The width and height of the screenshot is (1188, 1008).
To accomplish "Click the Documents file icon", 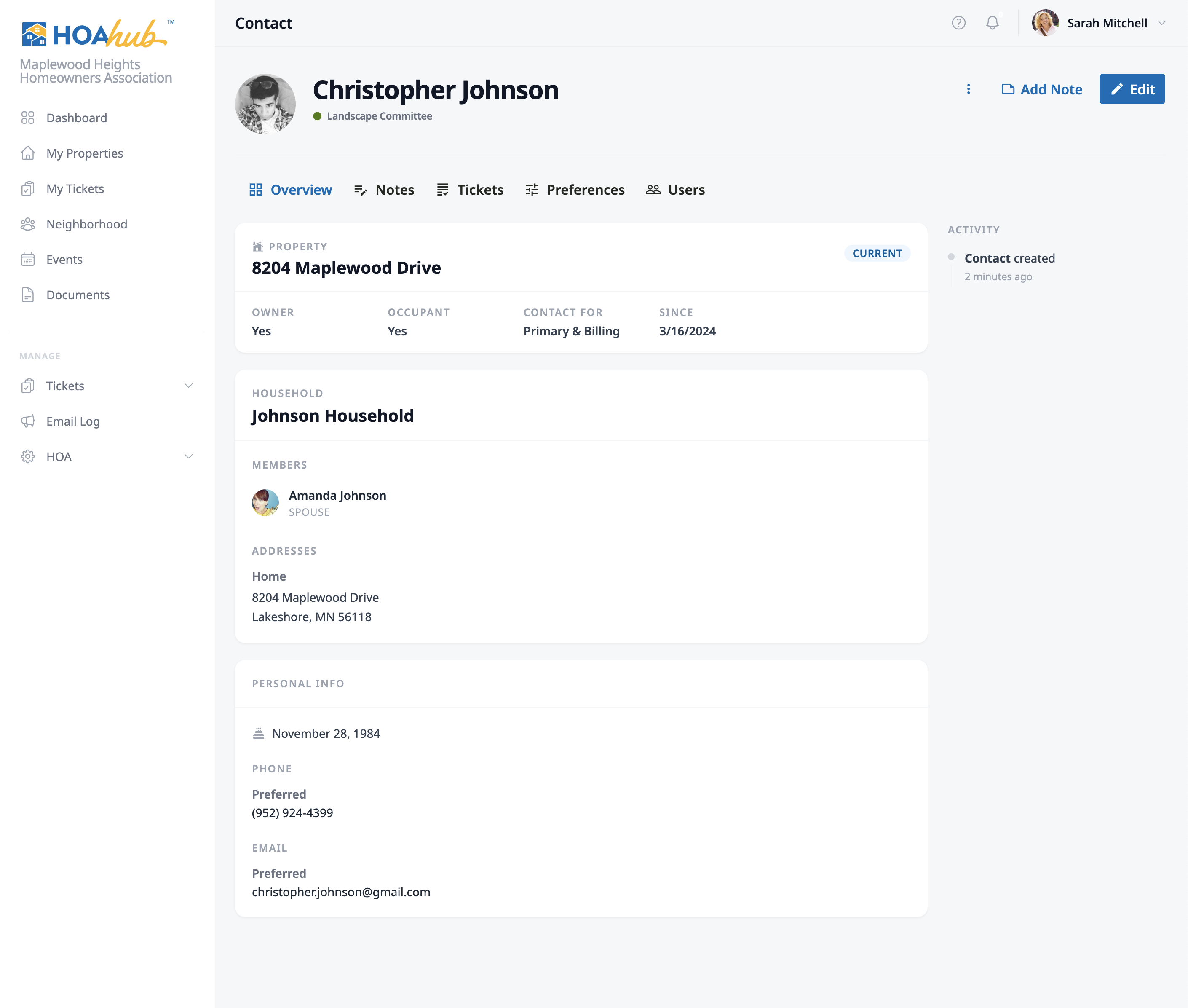I will tap(27, 295).
